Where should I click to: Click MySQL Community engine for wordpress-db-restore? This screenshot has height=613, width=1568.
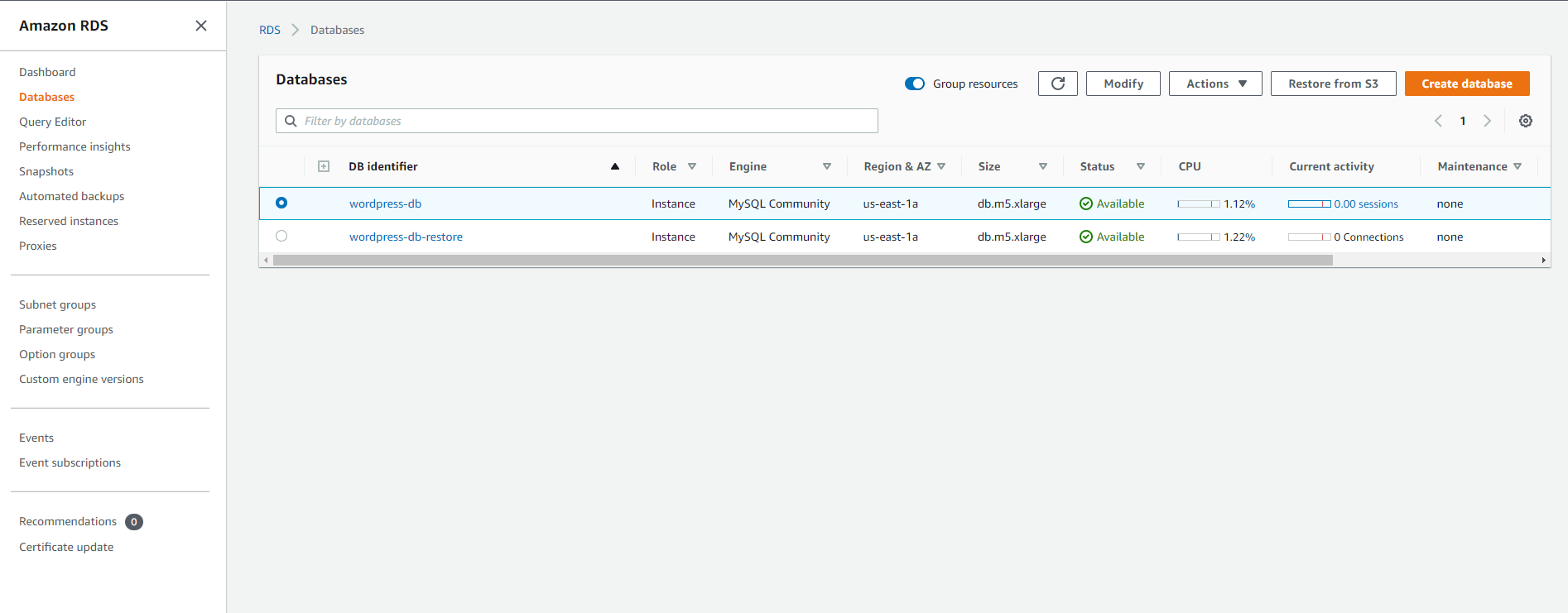pos(779,237)
